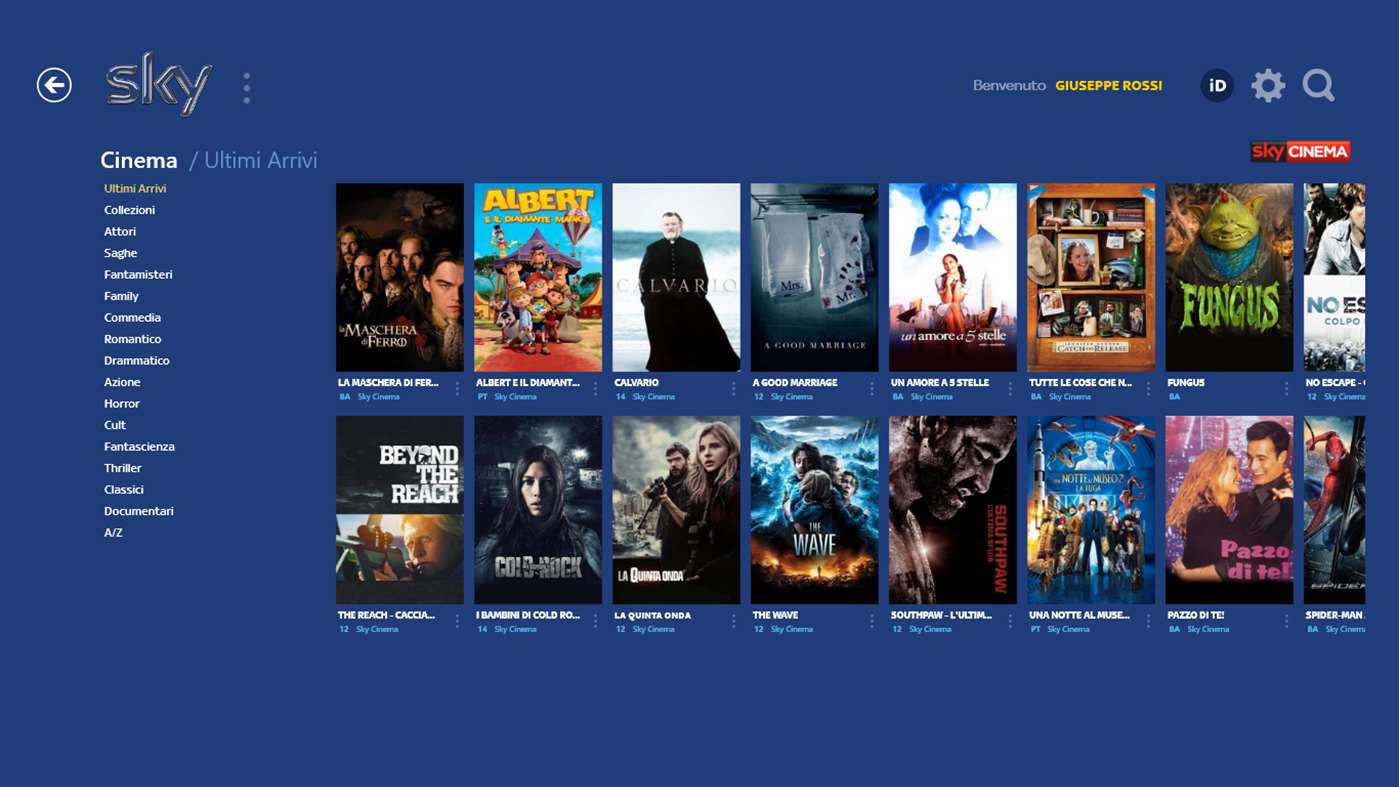Open options dots for La Quinta Onda

tap(733, 621)
